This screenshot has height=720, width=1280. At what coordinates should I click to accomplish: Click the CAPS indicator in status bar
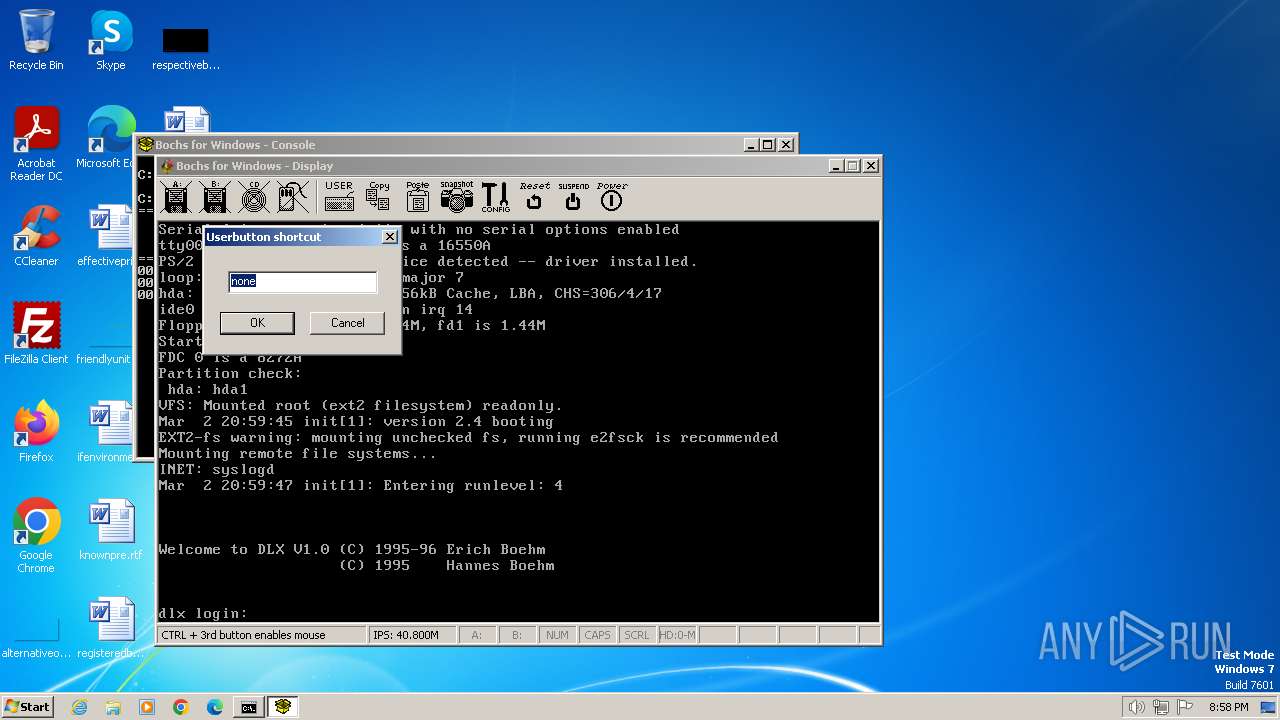597,635
